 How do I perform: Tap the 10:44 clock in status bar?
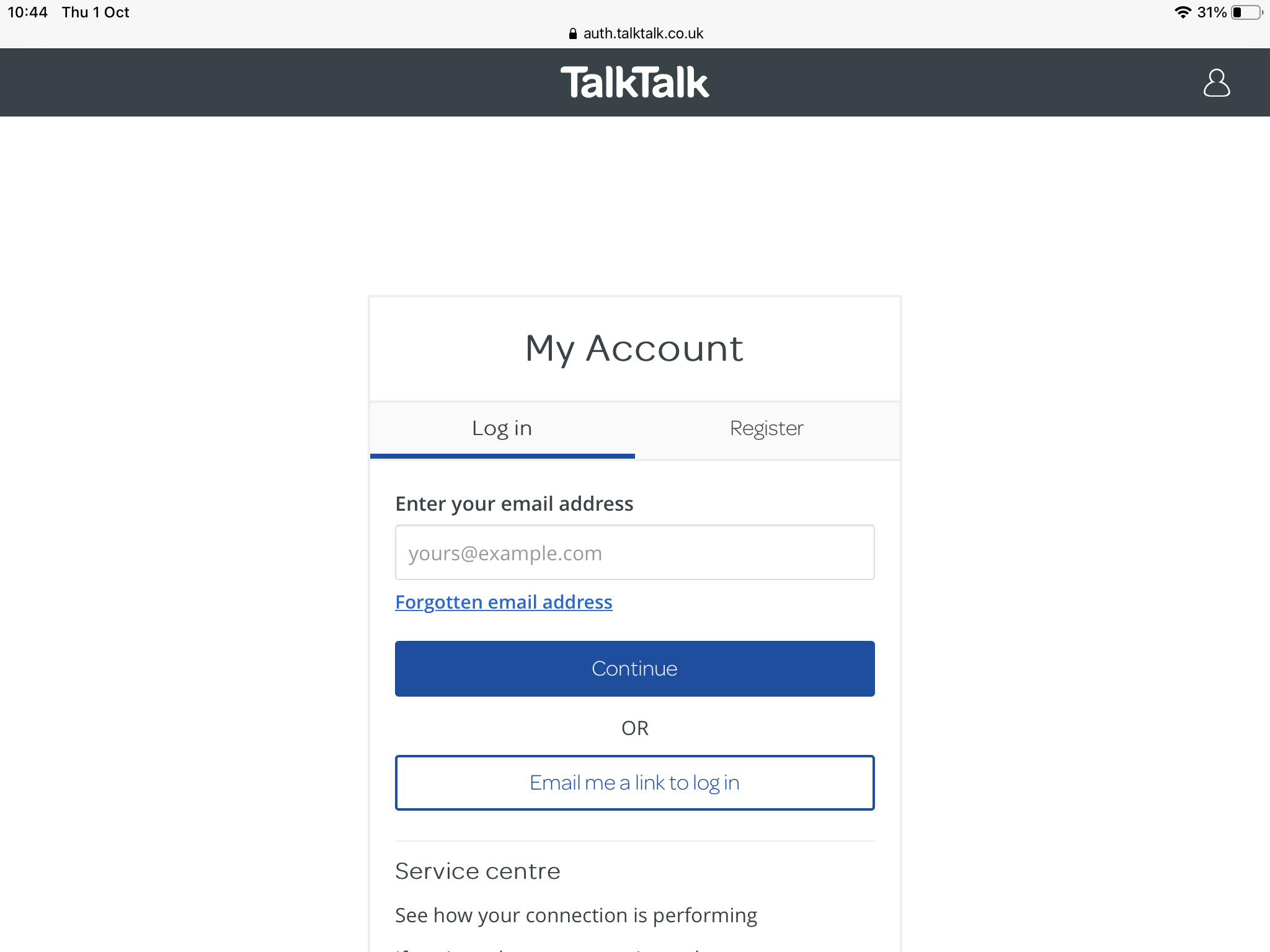click(28, 12)
